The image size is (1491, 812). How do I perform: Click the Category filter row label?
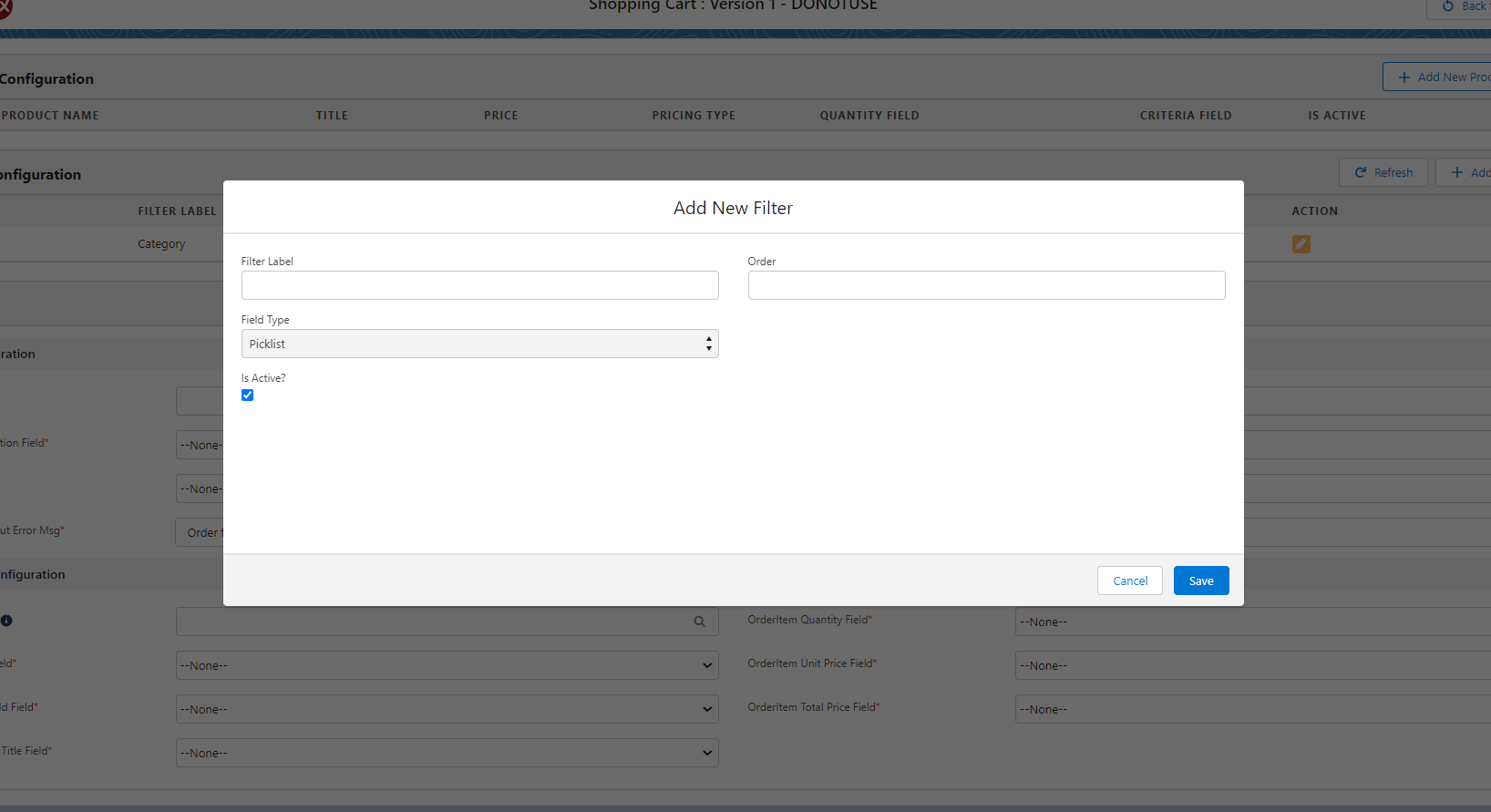coord(161,244)
